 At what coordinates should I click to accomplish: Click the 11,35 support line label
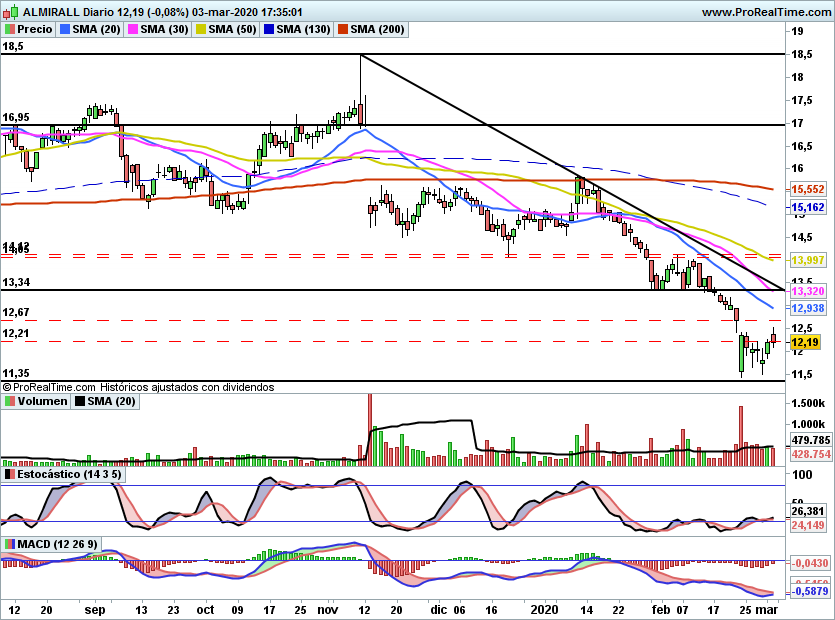(15, 373)
